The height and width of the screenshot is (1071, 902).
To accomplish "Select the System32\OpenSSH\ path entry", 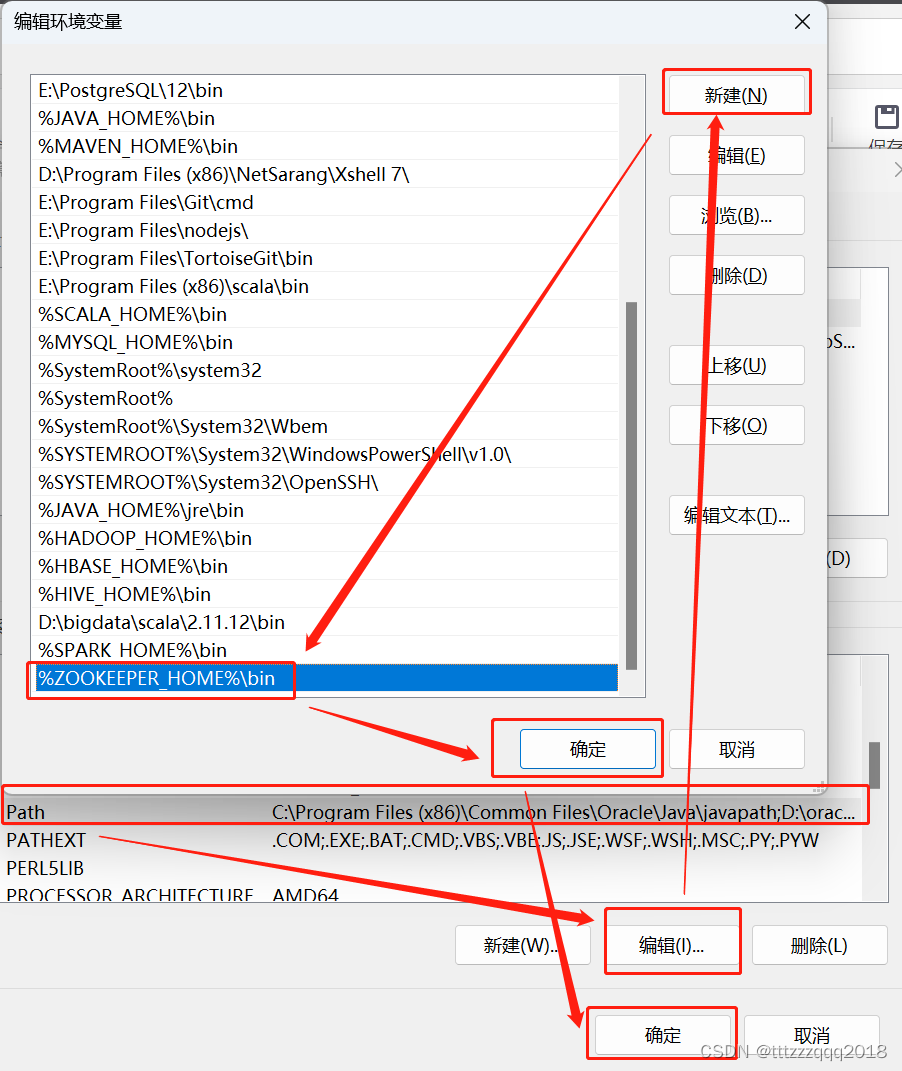I will click(x=325, y=482).
